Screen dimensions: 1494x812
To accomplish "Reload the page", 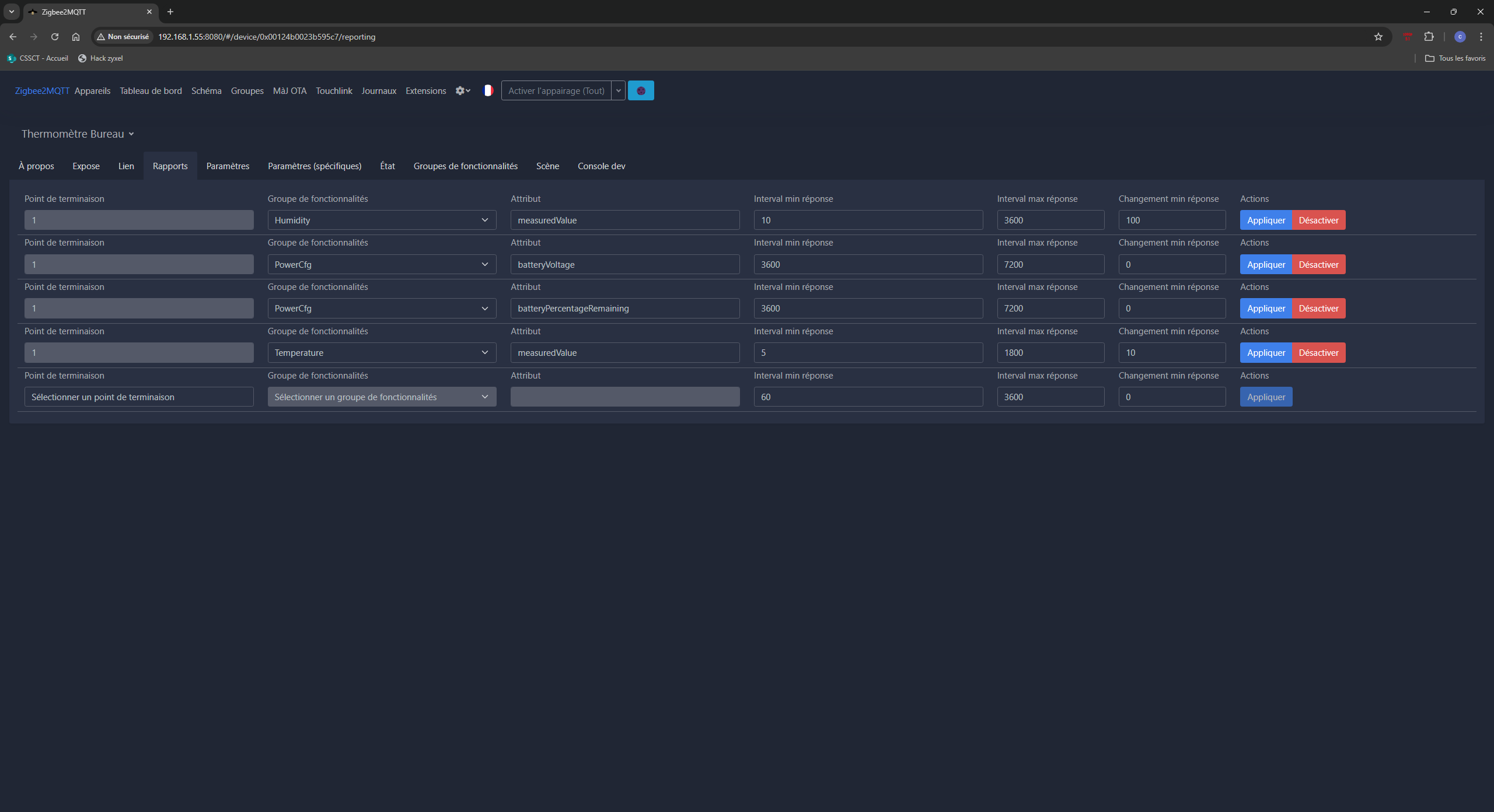I will (x=55, y=37).
